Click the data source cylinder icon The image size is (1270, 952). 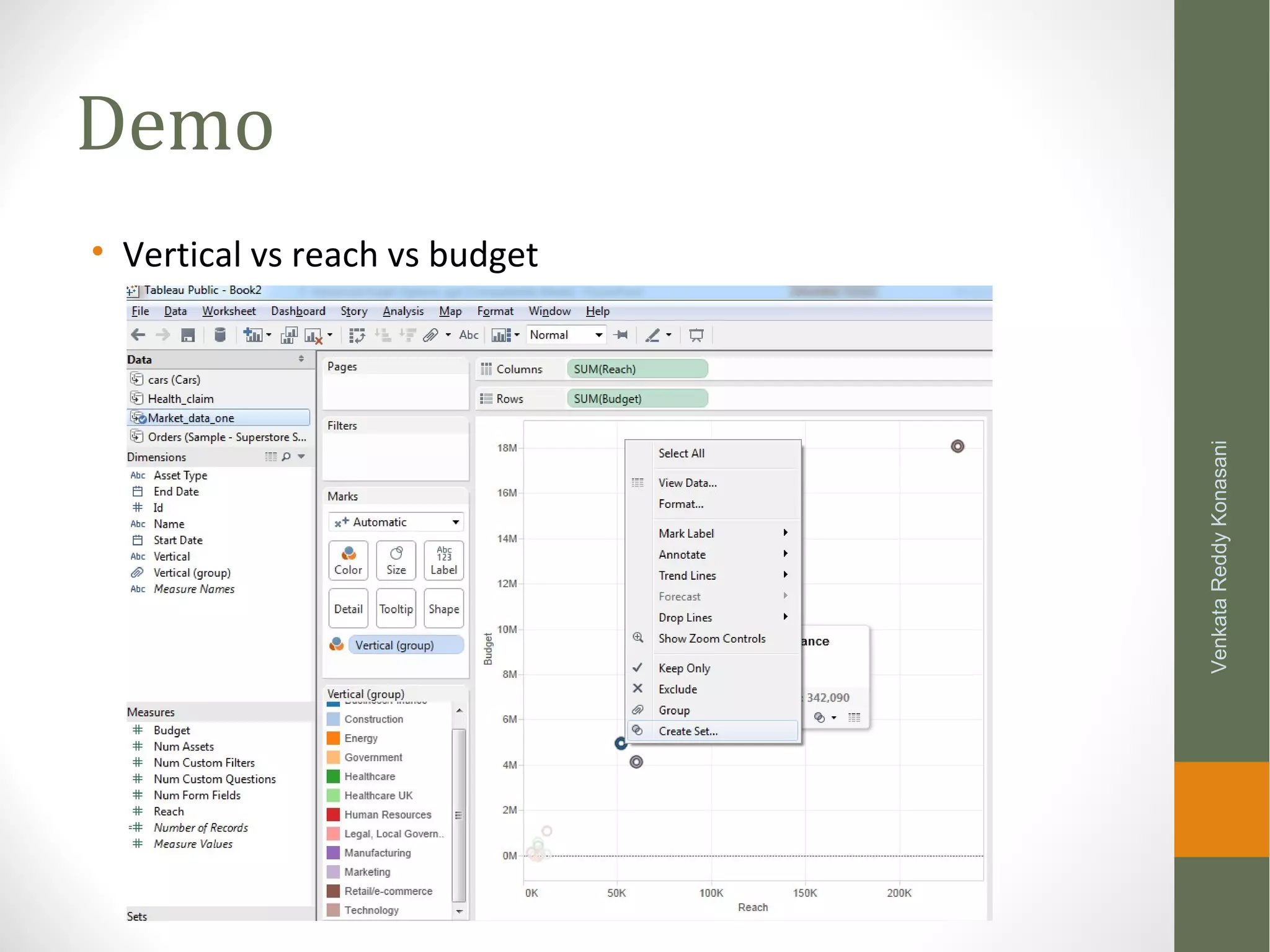click(220, 335)
